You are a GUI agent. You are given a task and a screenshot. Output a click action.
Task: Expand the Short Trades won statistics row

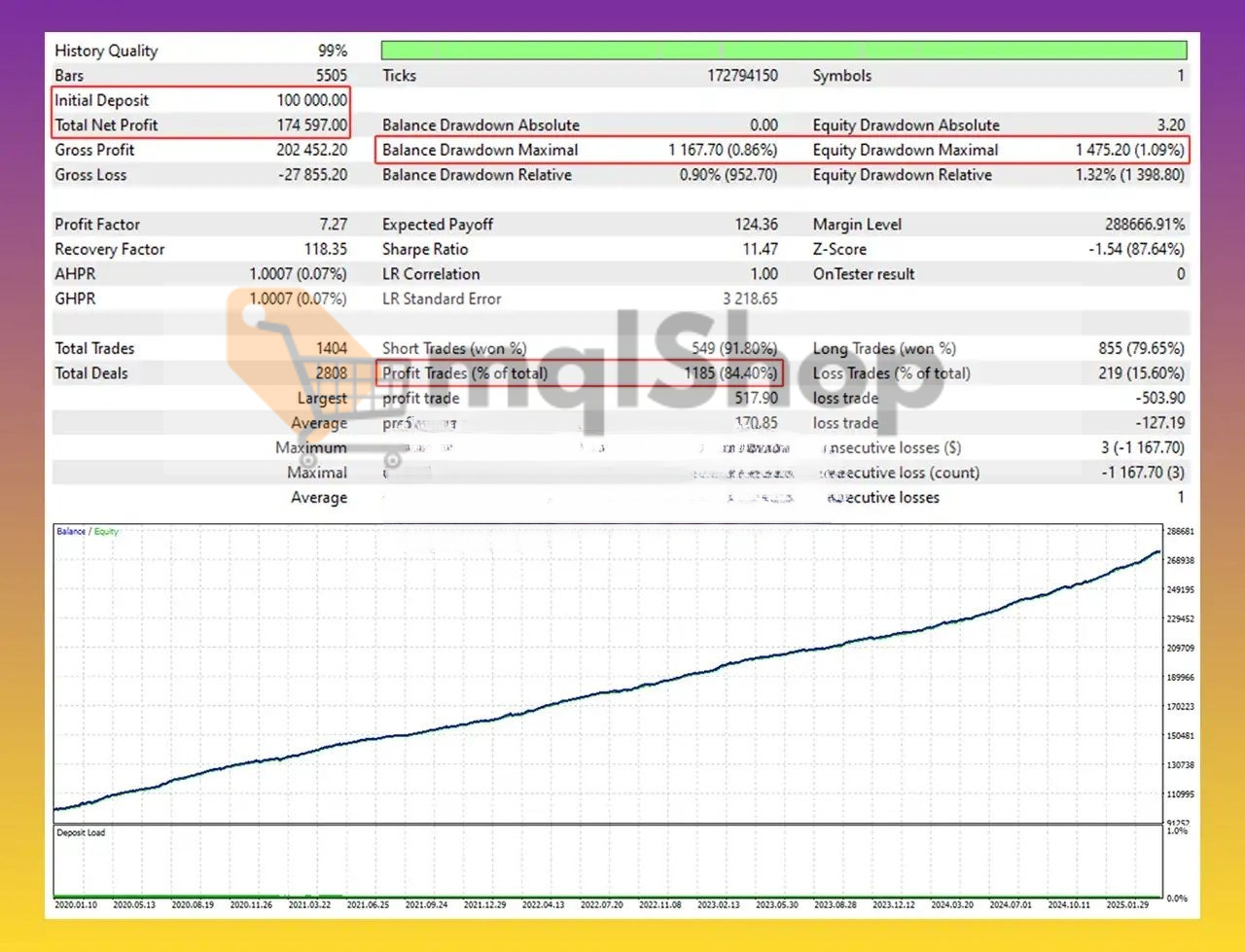tap(454, 348)
